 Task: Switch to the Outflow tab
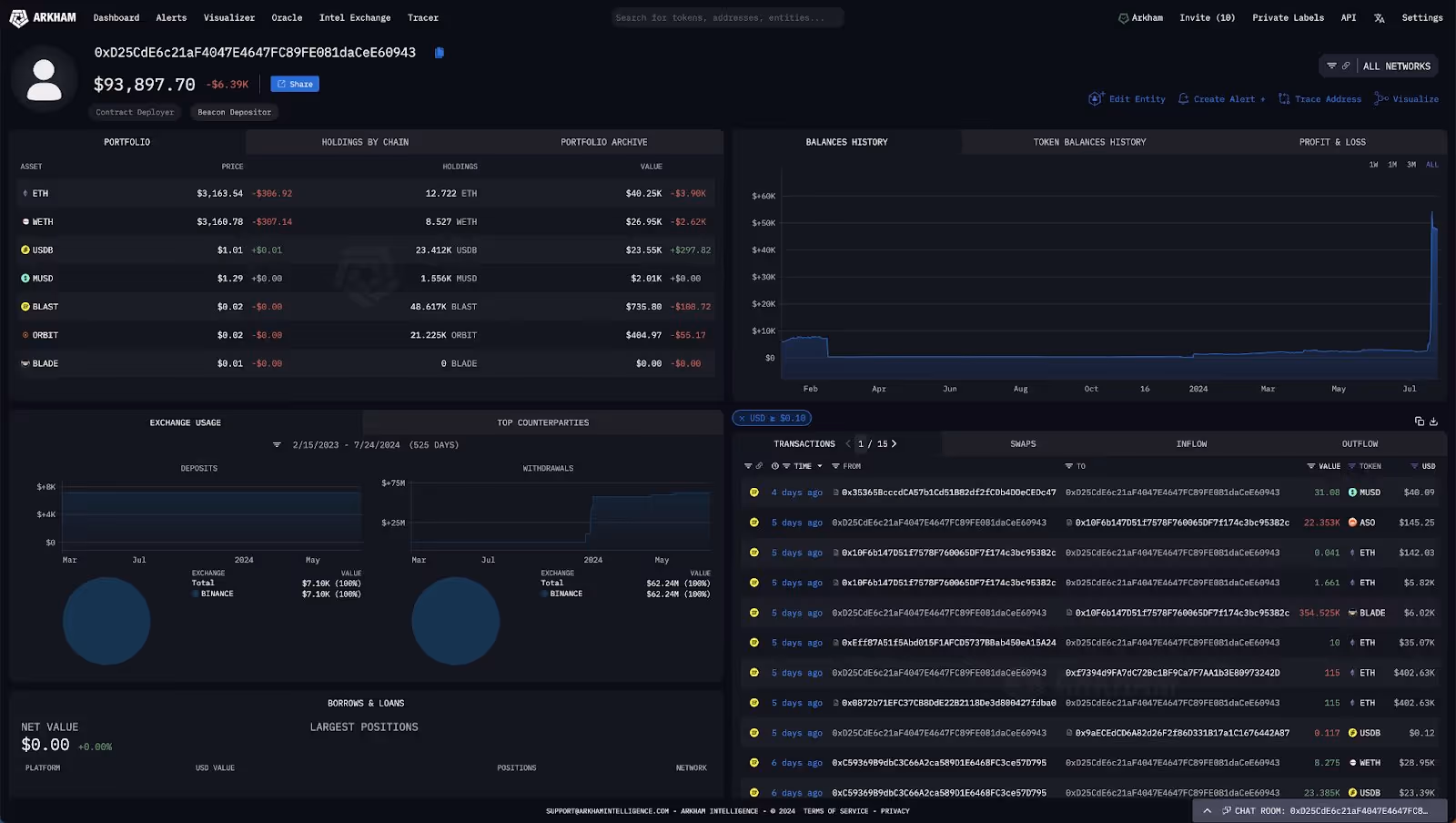point(1360,444)
